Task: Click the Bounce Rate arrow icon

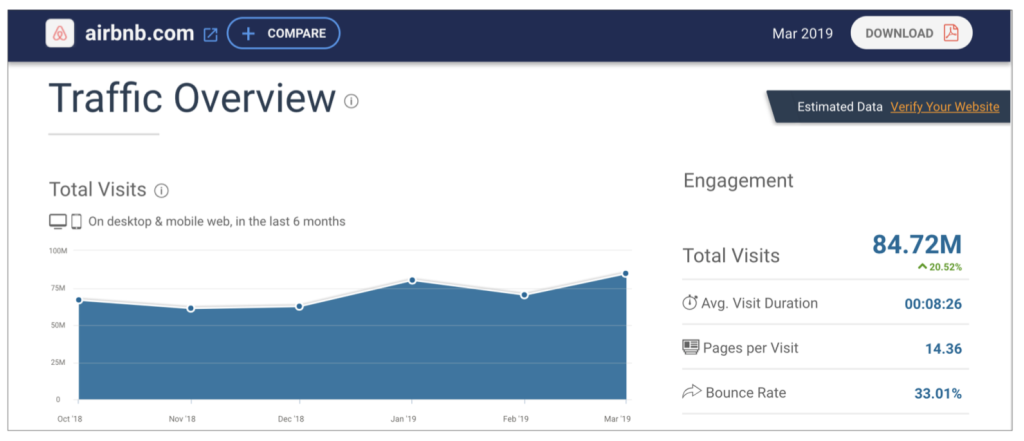Action: (x=691, y=393)
